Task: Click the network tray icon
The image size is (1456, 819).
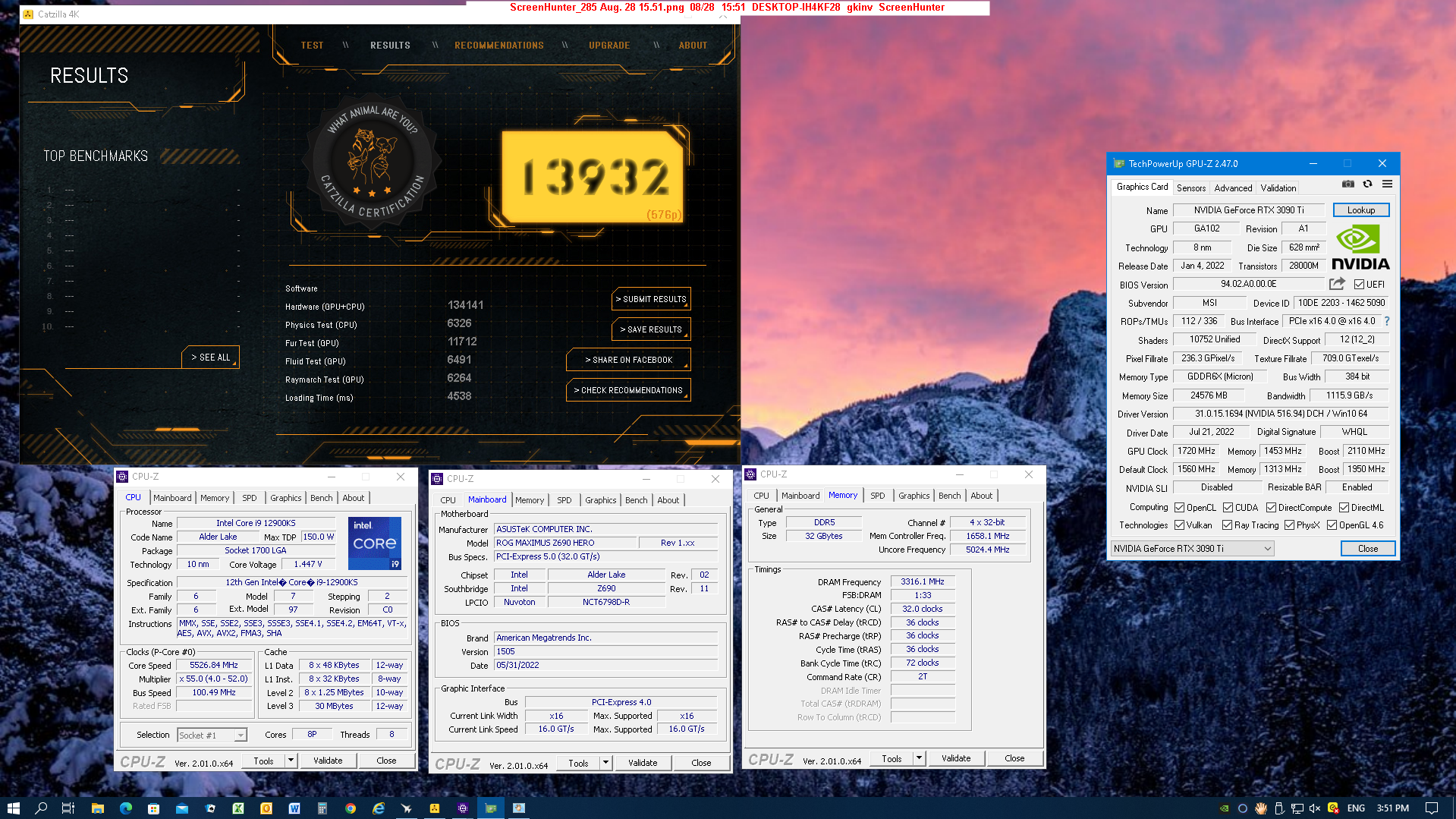Action: (x=1297, y=808)
